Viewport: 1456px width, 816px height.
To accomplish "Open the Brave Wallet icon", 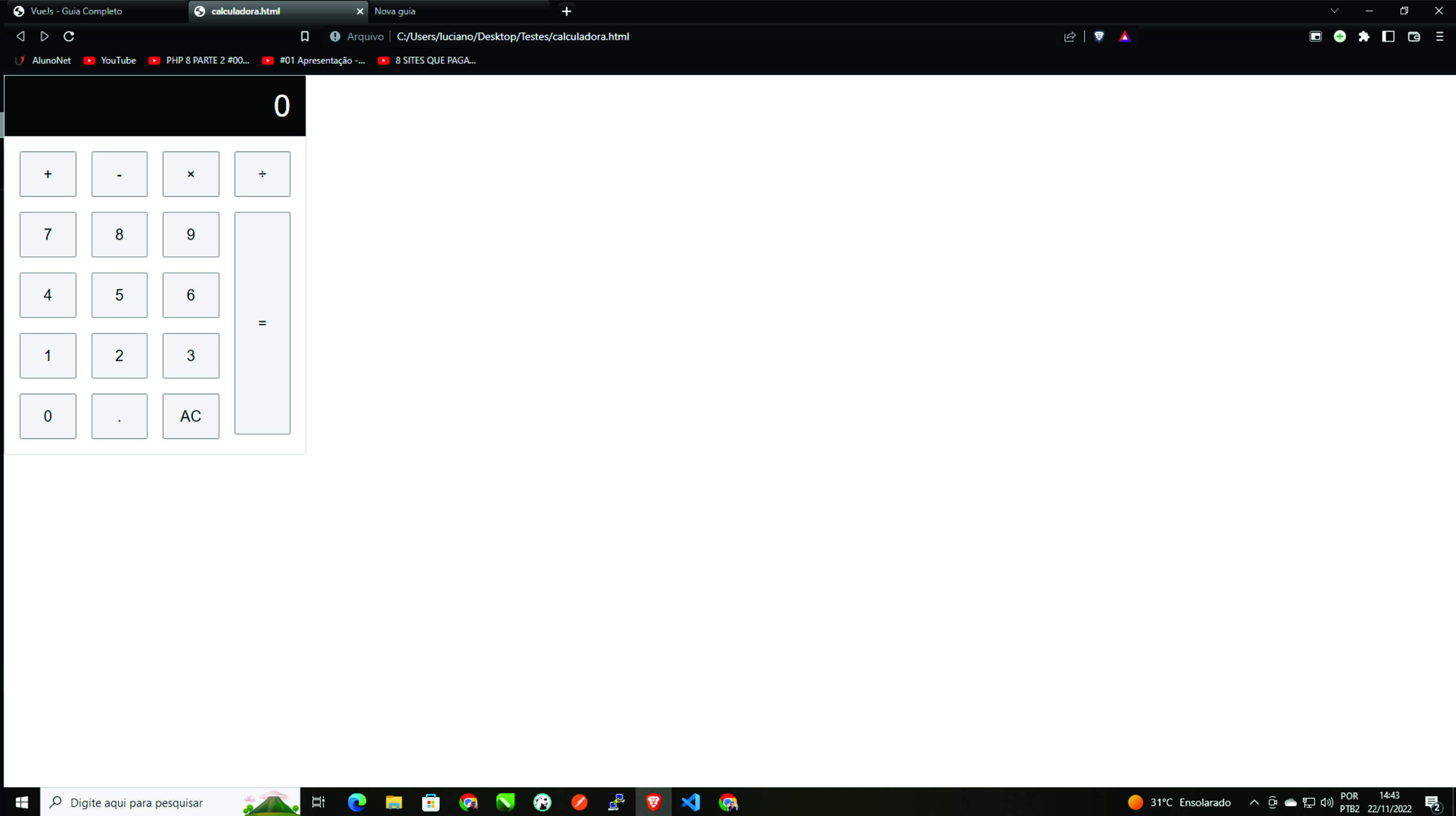I will [x=1414, y=37].
